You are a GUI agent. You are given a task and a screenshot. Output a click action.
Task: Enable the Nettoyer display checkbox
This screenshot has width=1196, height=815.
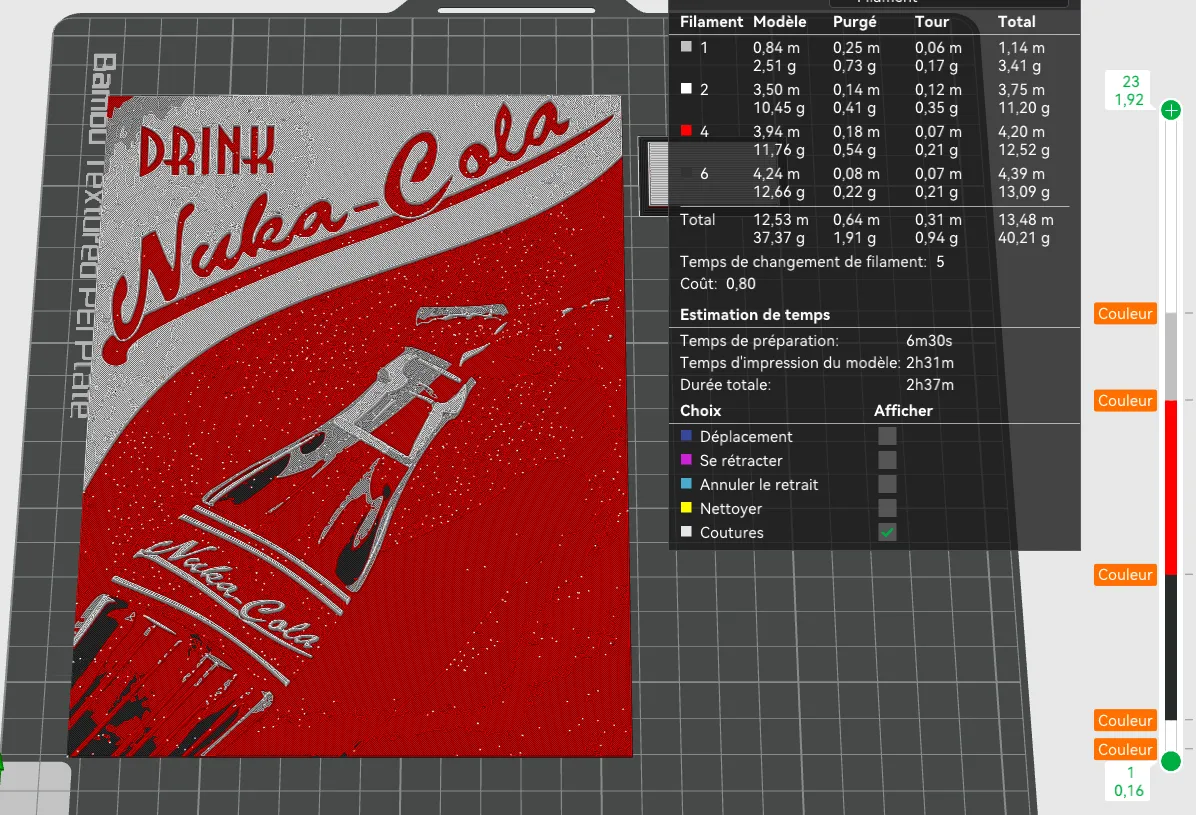[x=887, y=508]
